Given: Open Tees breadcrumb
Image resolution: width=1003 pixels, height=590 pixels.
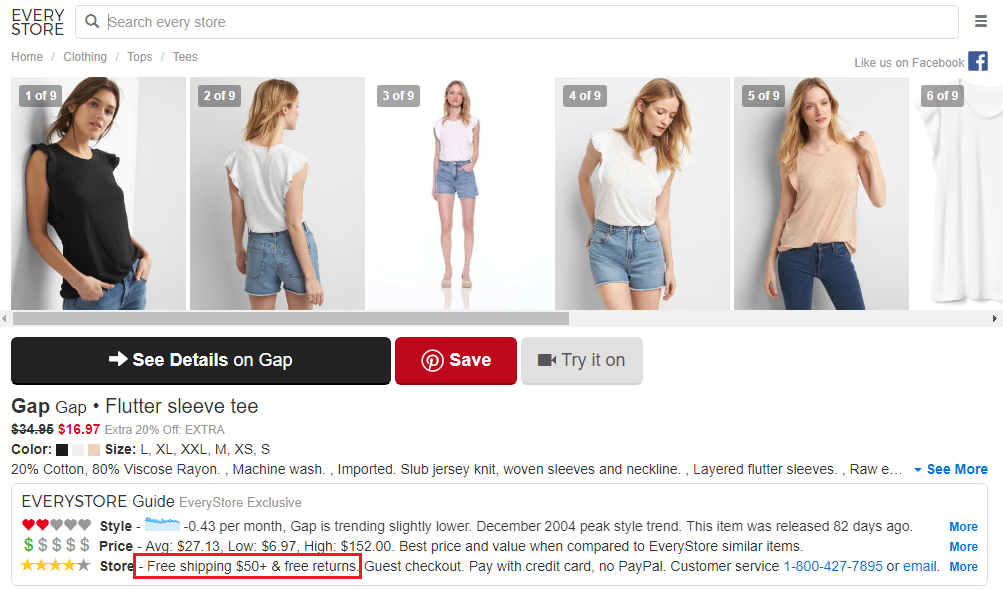Looking at the screenshot, I should coord(185,57).
